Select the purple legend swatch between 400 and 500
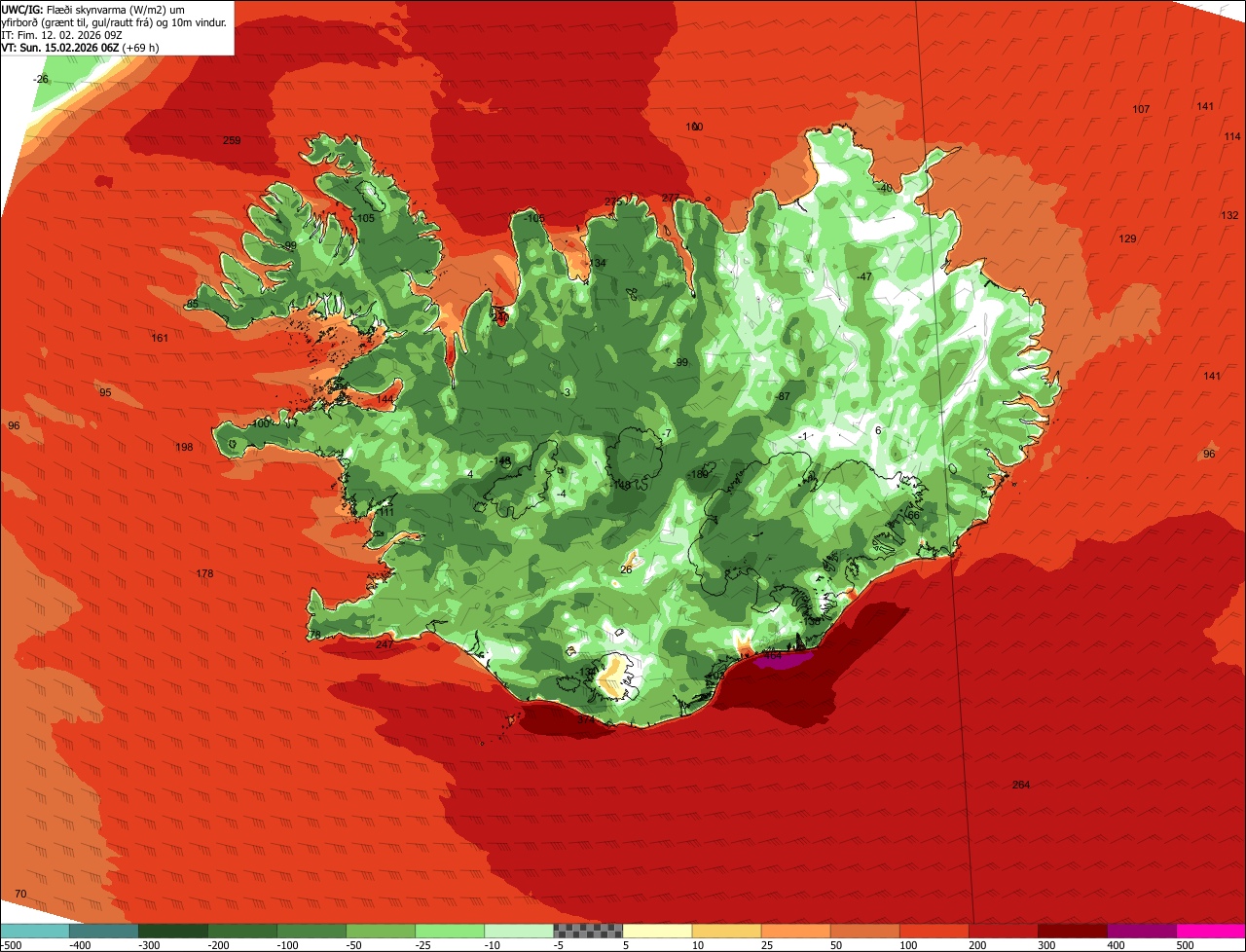Image resolution: width=1246 pixels, height=952 pixels. coord(1141,931)
